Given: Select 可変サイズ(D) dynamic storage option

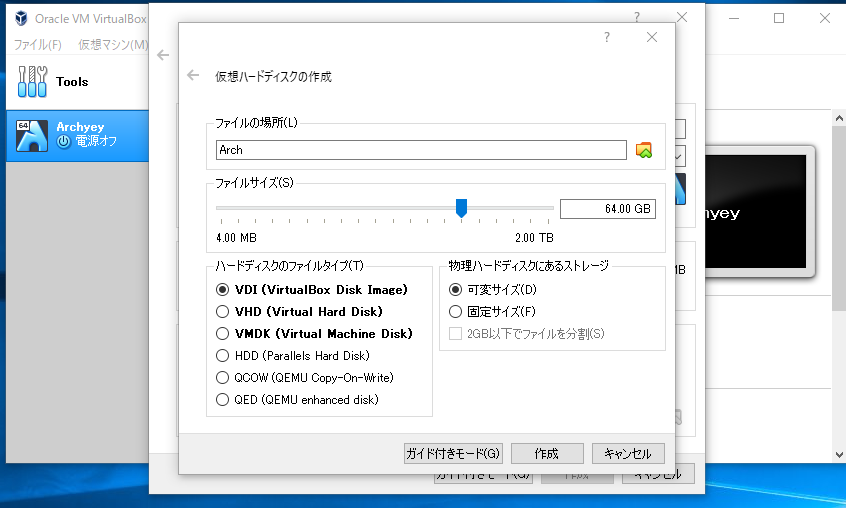Looking at the screenshot, I should point(455,290).
